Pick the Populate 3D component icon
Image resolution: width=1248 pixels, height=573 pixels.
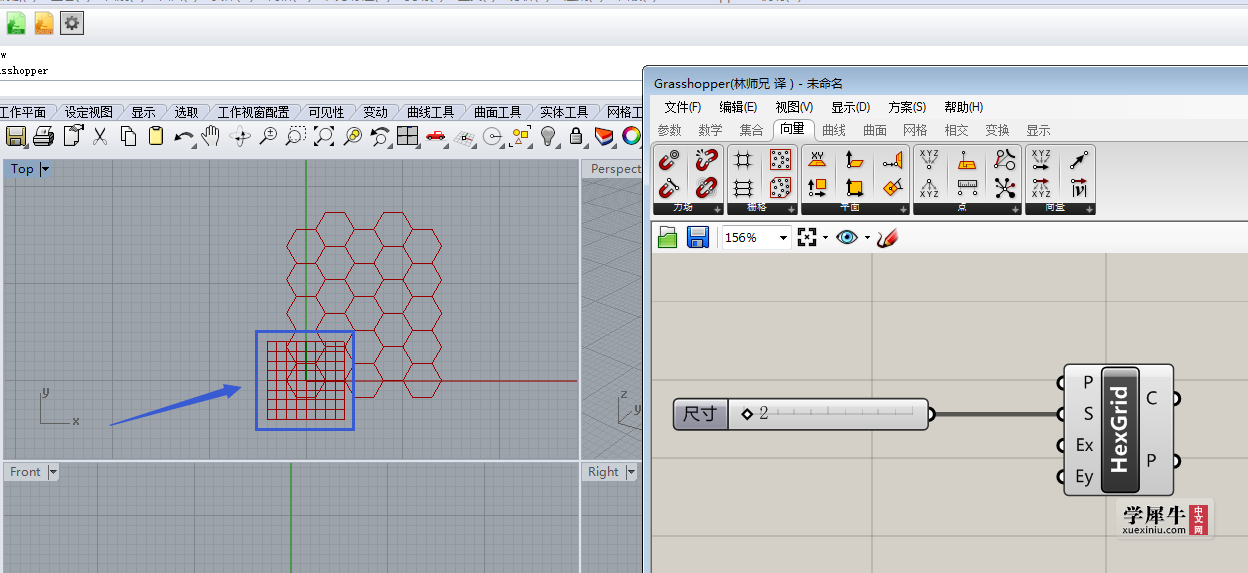(781, 187)
